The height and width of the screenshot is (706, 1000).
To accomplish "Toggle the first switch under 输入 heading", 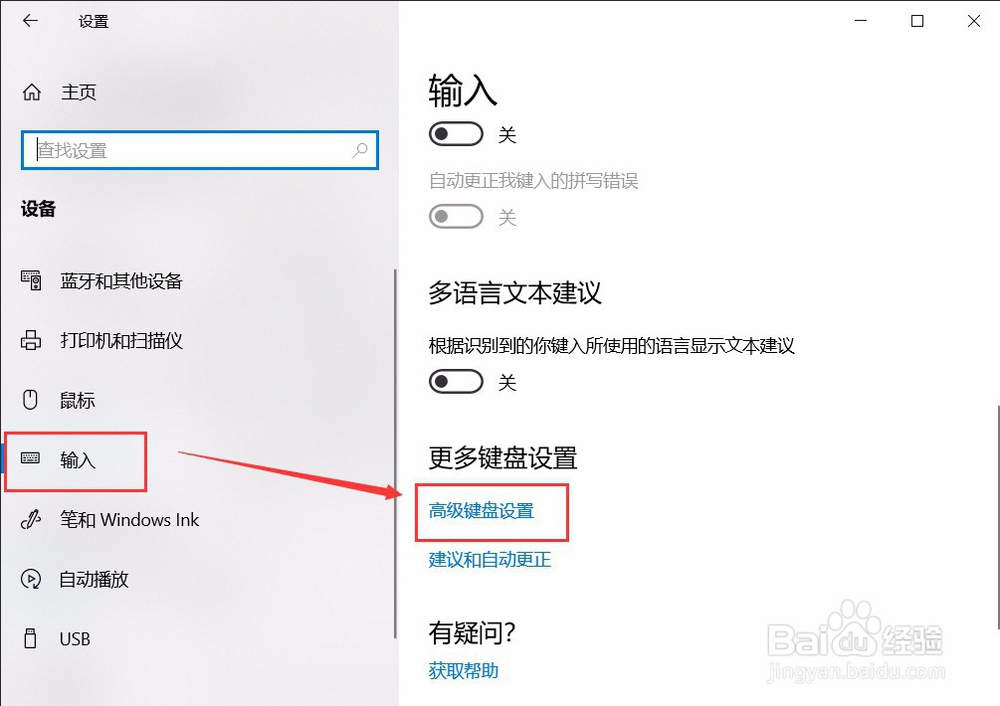I will [456, 134].
